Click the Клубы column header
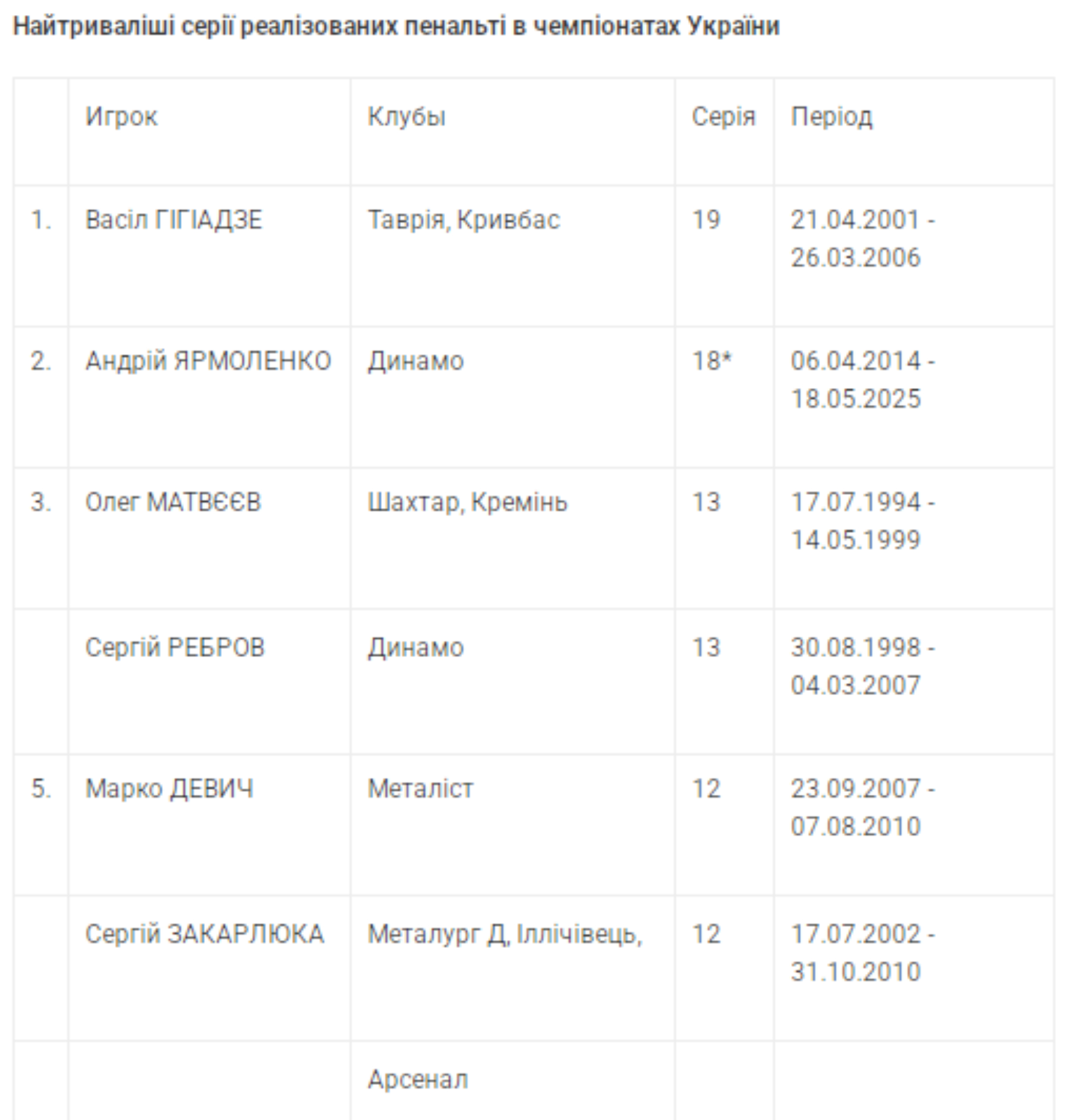1079x1120 pixels. (x=406, y=117)
